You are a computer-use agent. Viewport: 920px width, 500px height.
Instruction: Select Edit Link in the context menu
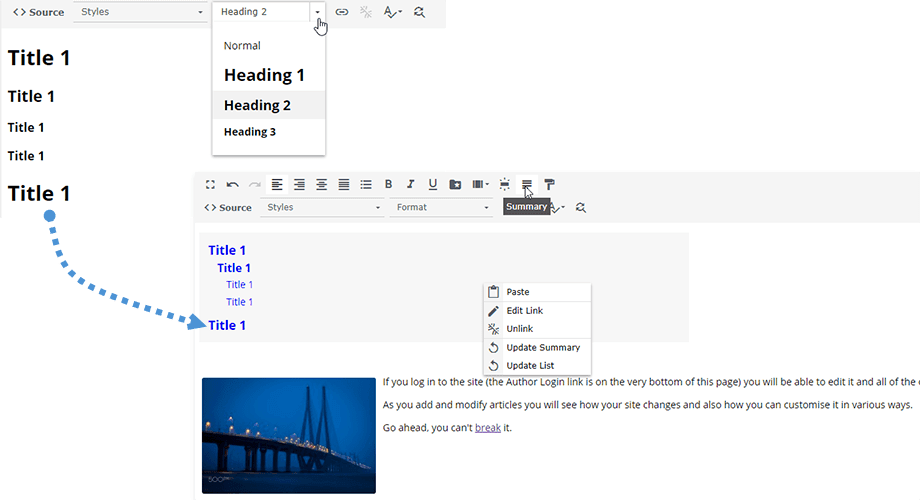[524, 311]
